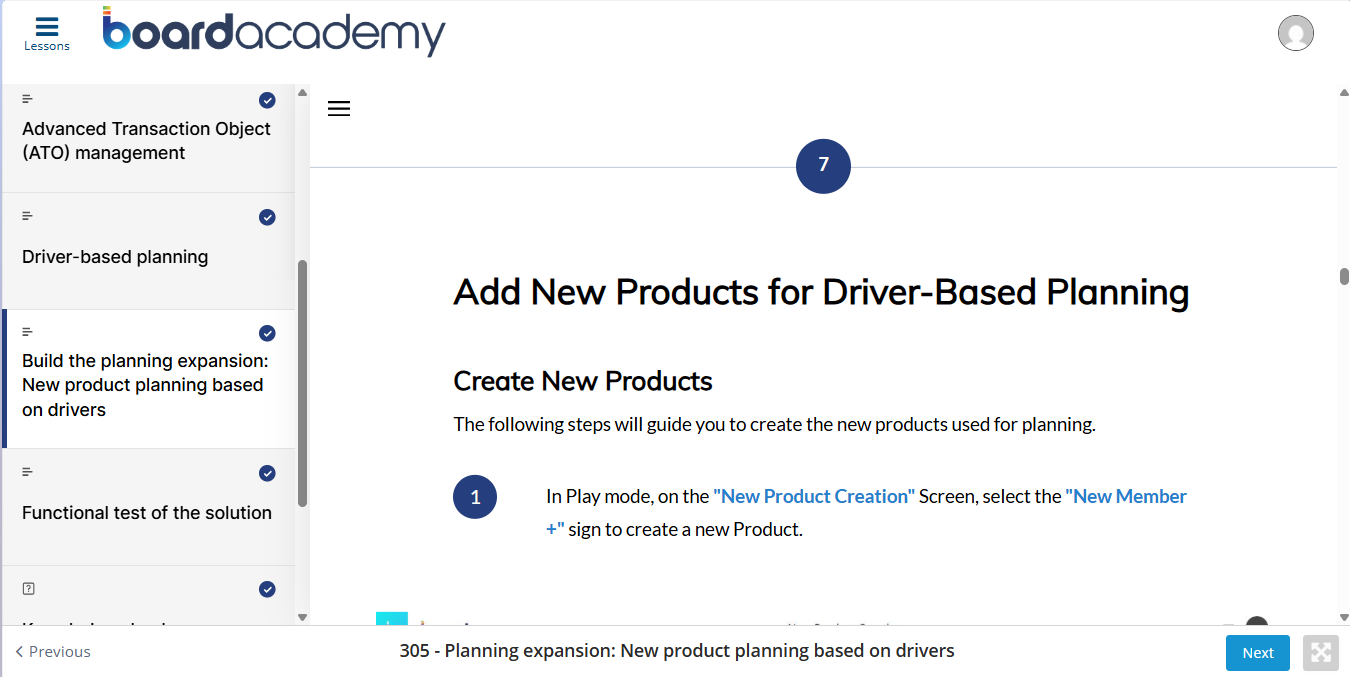Open the content hamburger menu icon
The width and height of the screenshot is (1350, 677).
point(339,109)
